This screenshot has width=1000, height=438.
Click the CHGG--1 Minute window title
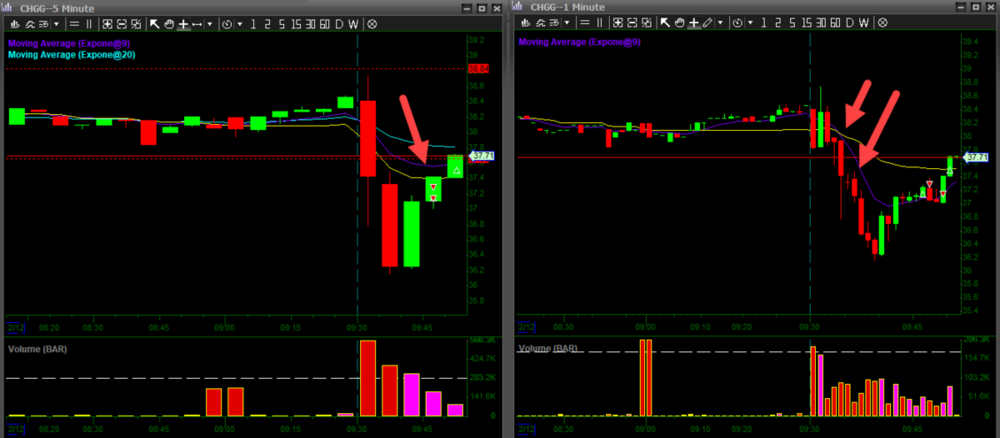click(x=571, y=7)
